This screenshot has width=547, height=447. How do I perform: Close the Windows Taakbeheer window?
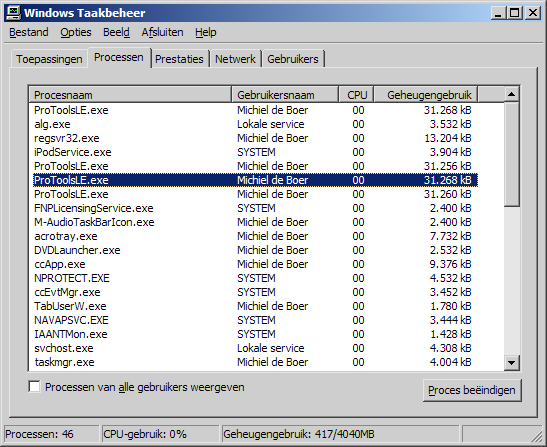[533, 13]
